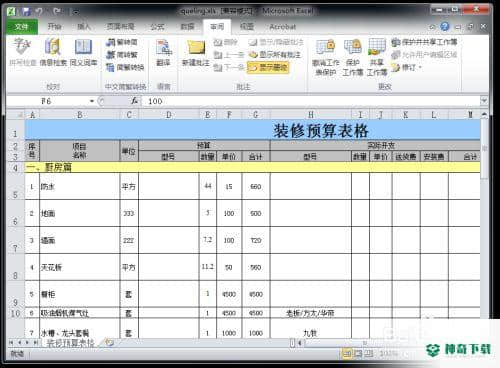500x368 pixels.
Task: Switch to the Acrobat ribbon tab
Action: (282, 27)
